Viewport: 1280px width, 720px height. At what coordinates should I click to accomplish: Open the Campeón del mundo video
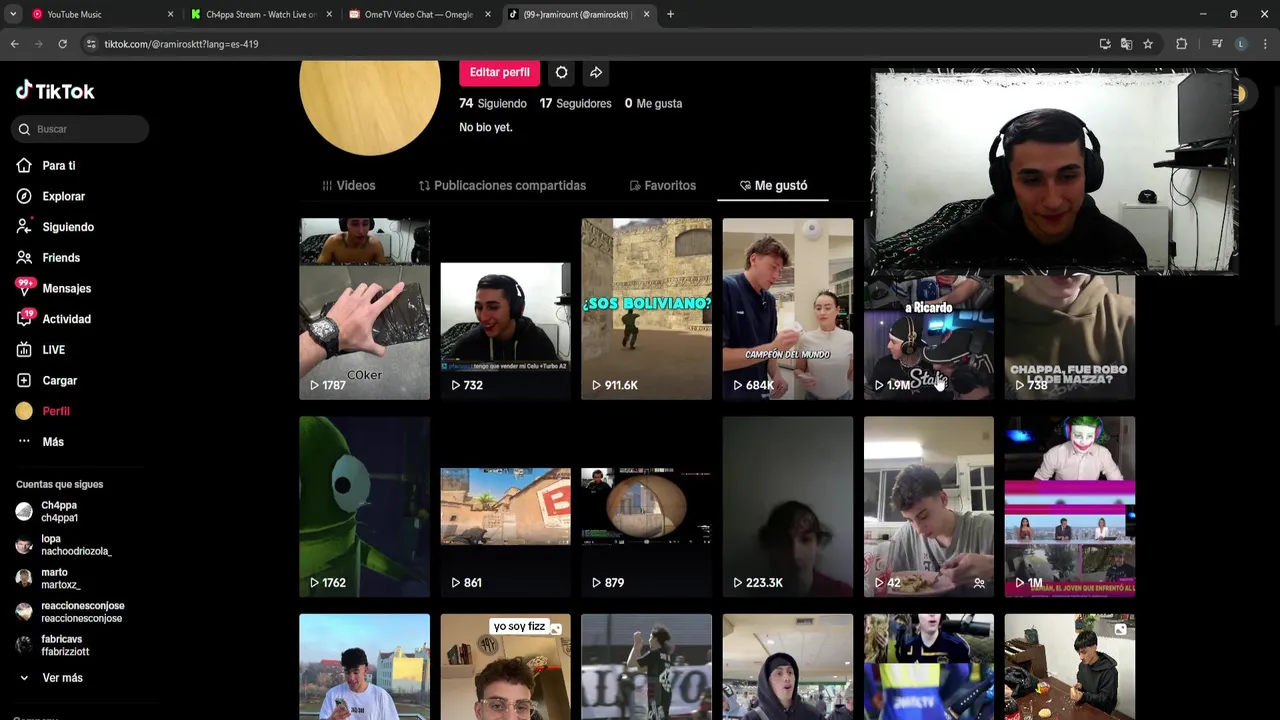(787, 309)
